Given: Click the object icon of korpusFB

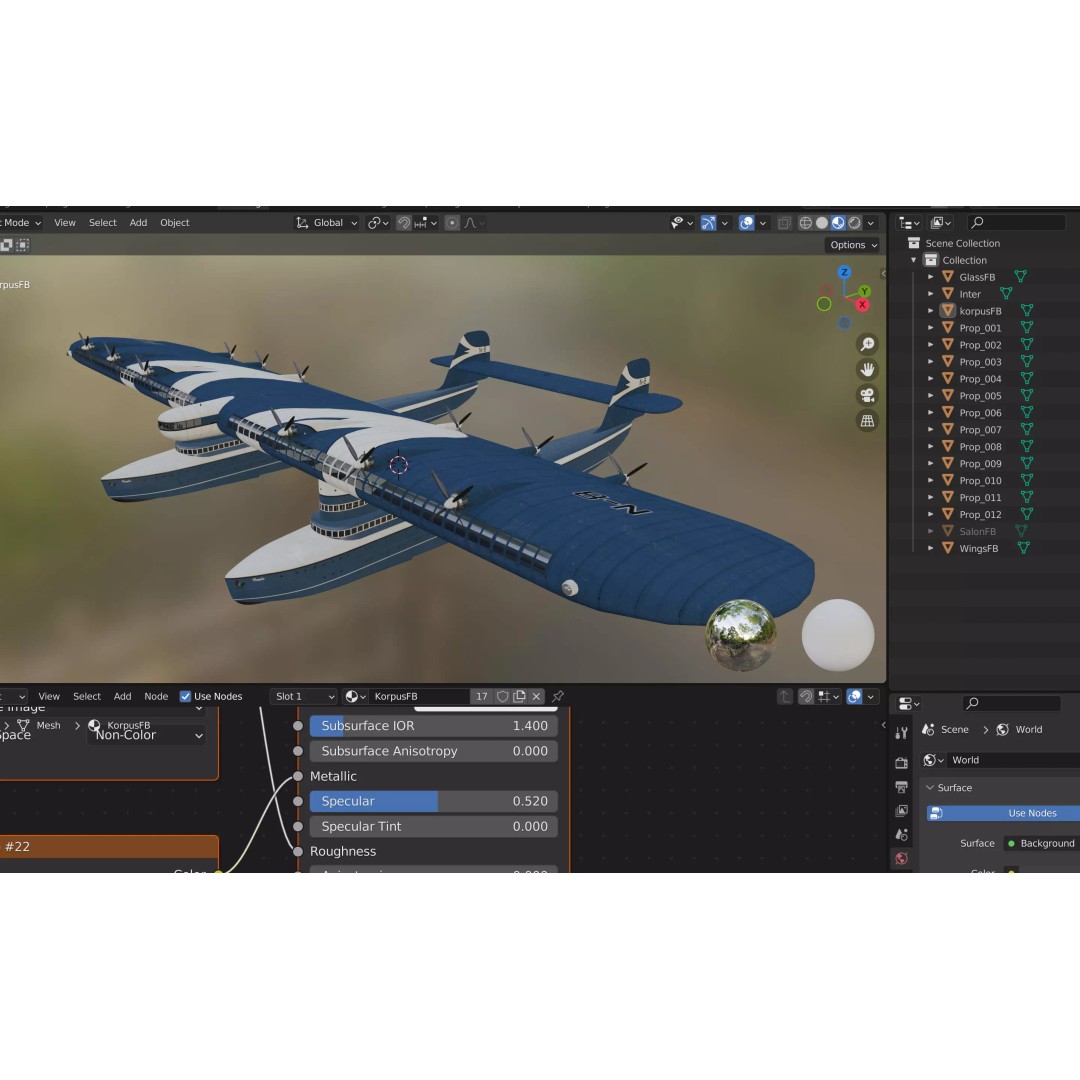Looking at the screenshot, I should click(948, 311).
